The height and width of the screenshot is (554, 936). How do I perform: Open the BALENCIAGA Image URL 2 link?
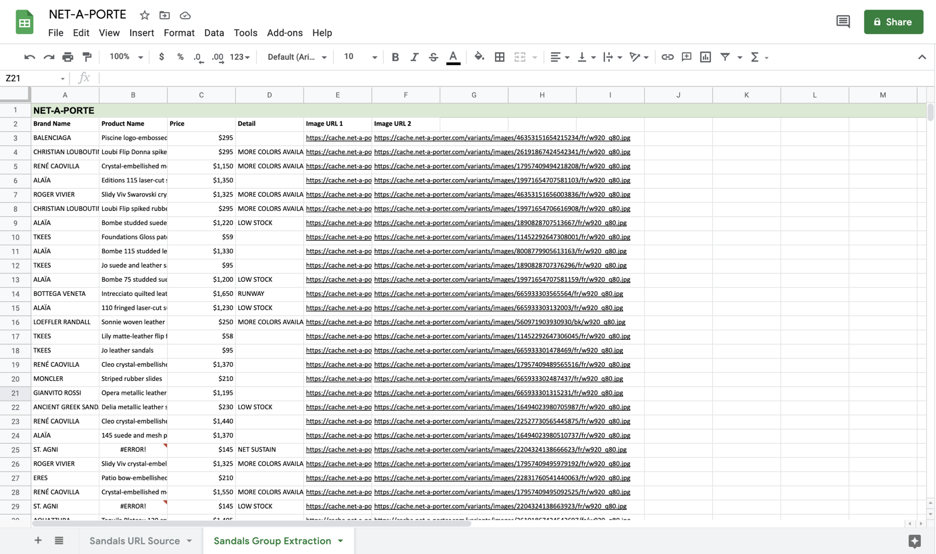(501, 138)
